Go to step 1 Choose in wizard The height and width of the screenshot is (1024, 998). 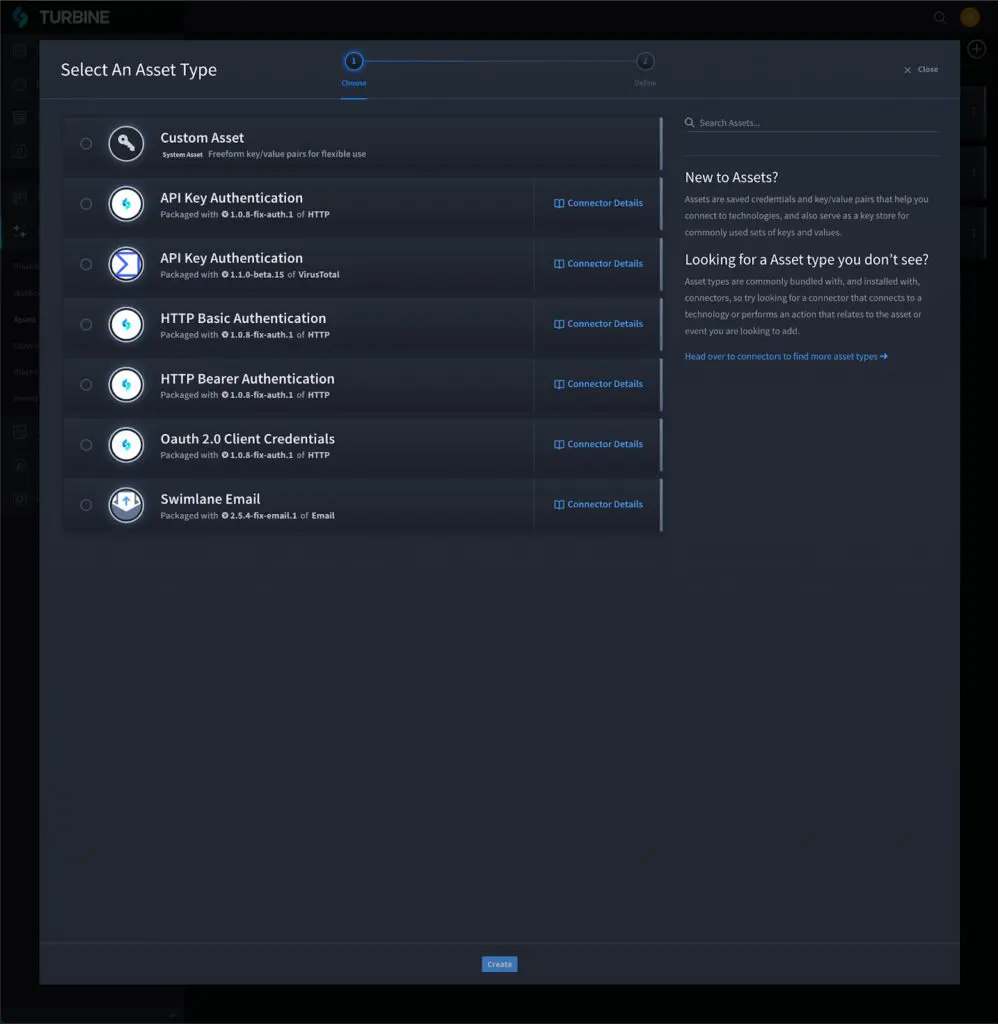(353, 62)
